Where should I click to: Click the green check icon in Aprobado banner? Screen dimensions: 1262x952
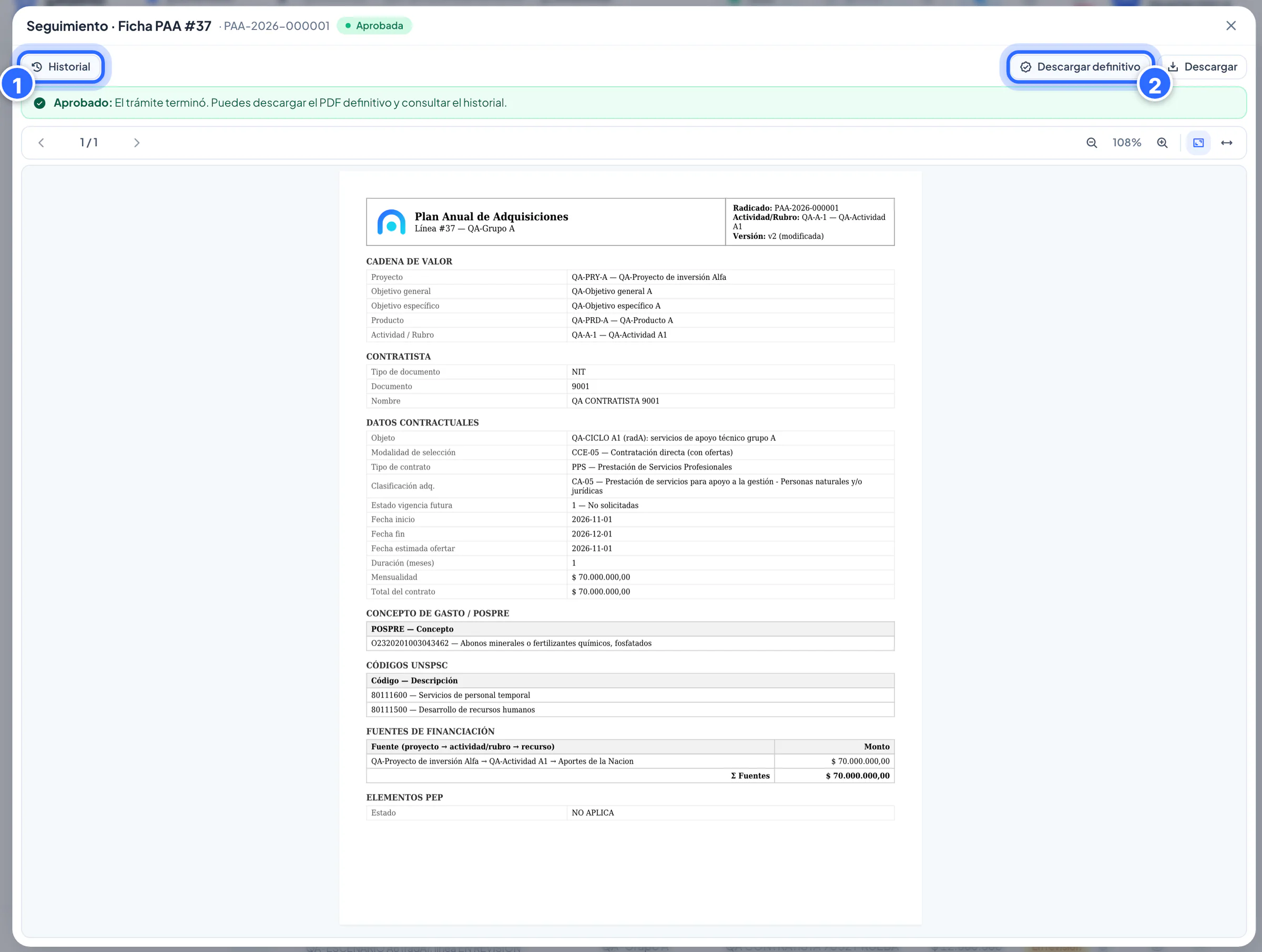click(x=39, y=103)
